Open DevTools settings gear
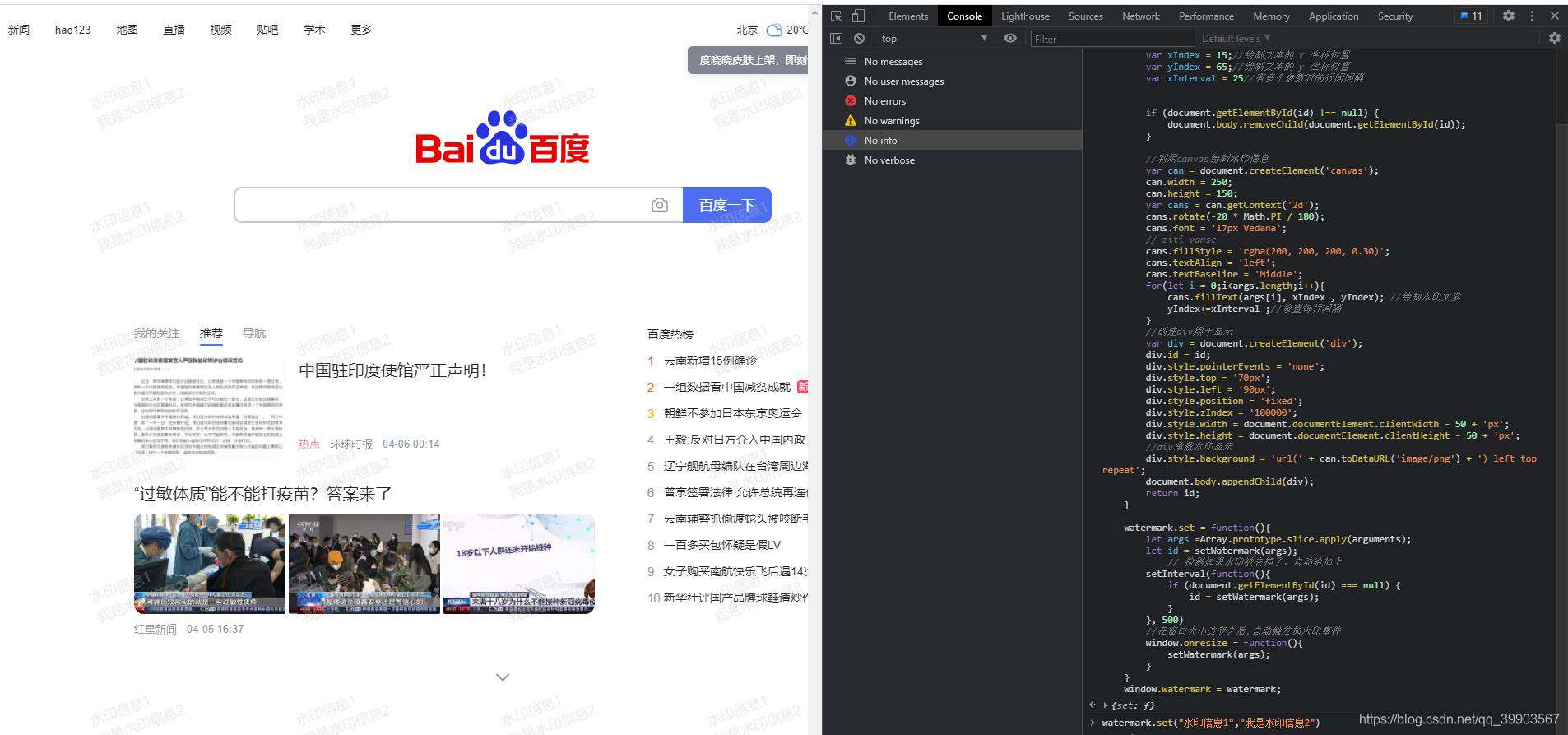The width and height of the screenshot is (1568, 735). 1509,16
